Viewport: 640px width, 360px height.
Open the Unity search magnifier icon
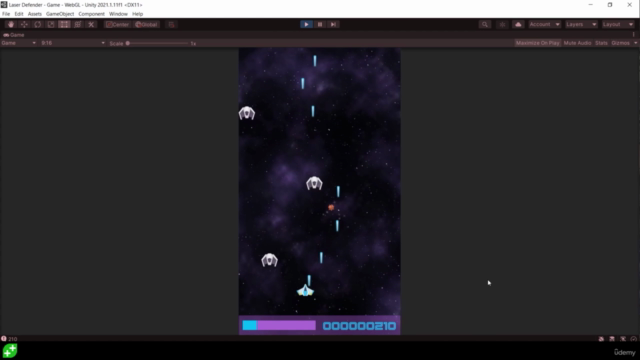pyautogui.click(x=485, y=24)
